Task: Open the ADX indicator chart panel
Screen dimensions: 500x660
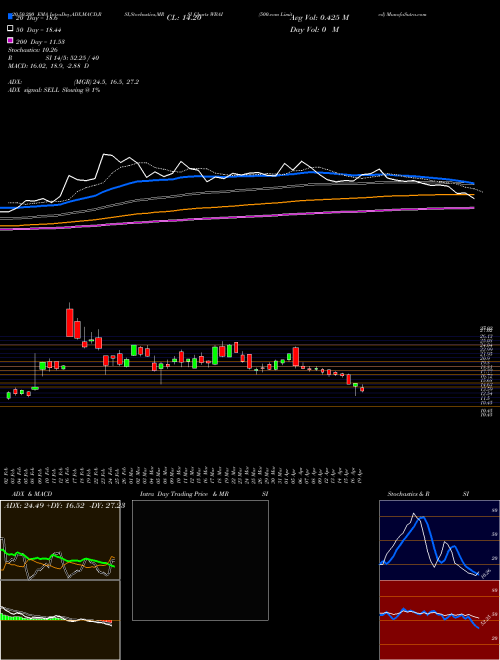Action: tap(60, 540)
